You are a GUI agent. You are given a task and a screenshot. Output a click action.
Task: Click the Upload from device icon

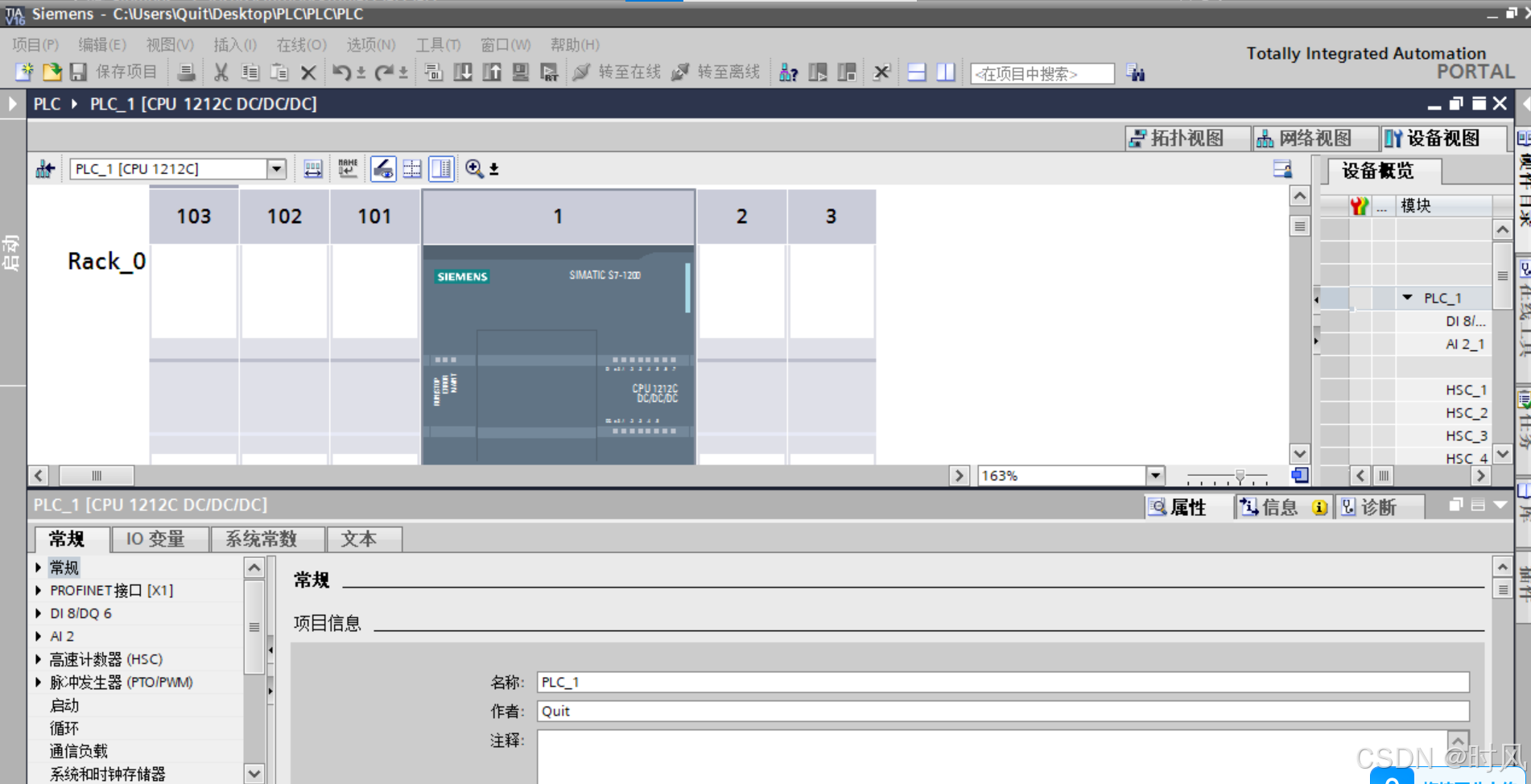(x=492, y=72)
